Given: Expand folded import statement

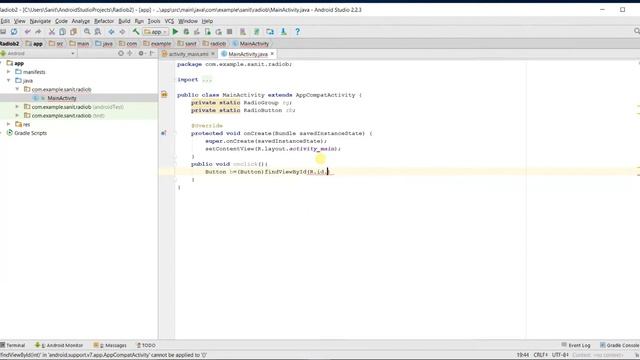Looking at the screenshot, I should coord(207,80).
